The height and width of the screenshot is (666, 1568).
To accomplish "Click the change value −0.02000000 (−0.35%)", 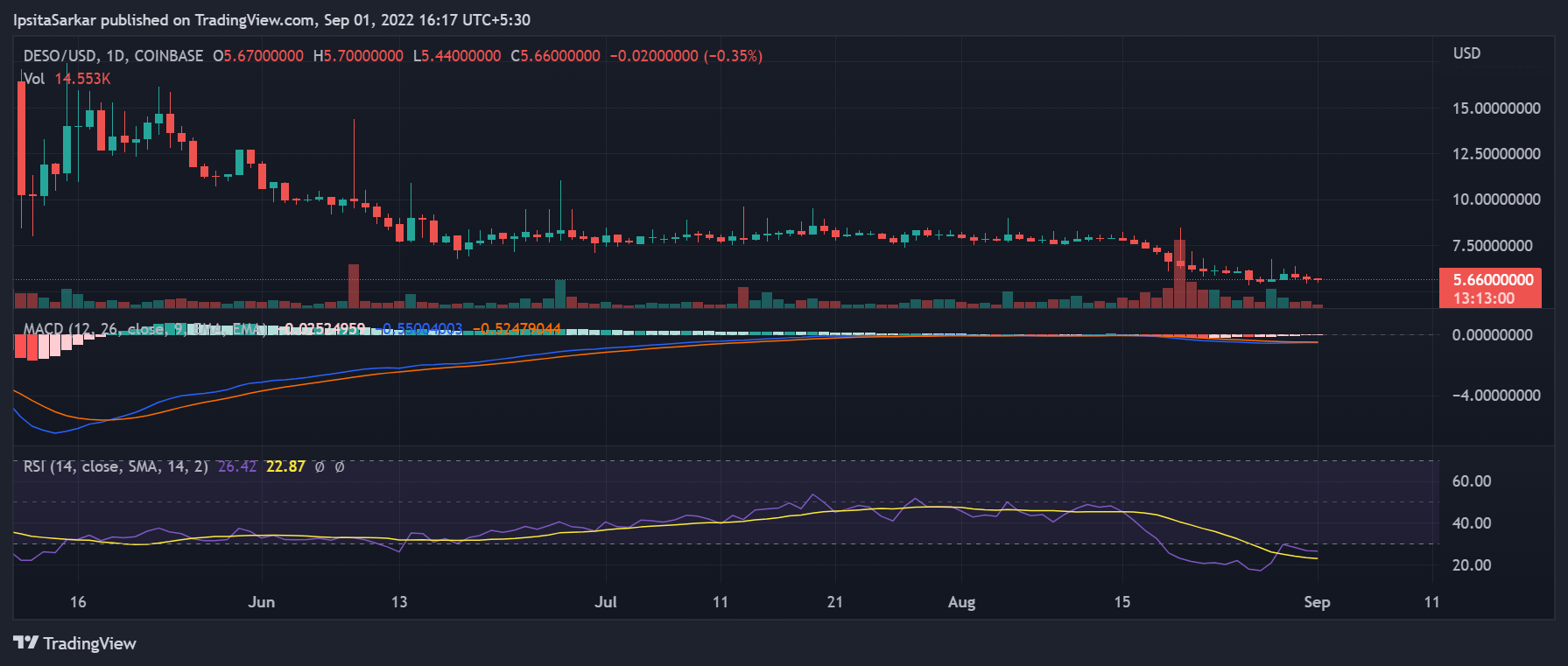I will pyautogui.click(x=686, y=56).
